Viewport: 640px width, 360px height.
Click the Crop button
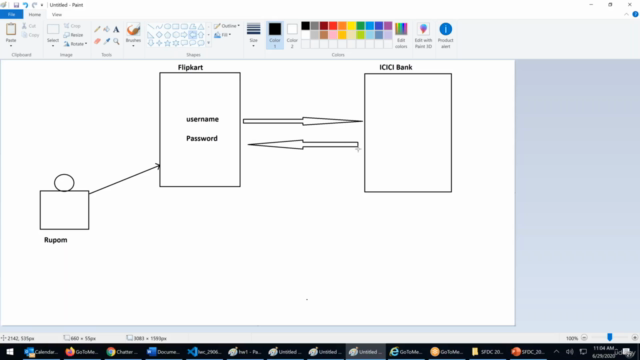(x=72, y=26)
